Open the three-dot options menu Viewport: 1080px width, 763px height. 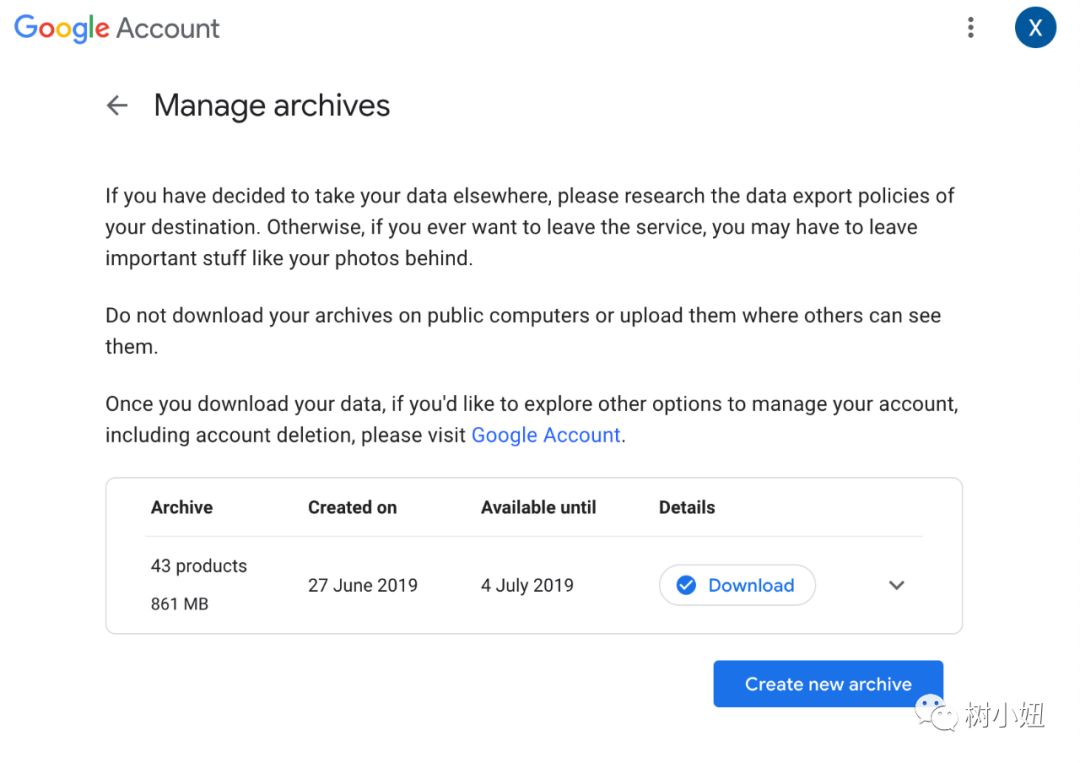(970, 28)
